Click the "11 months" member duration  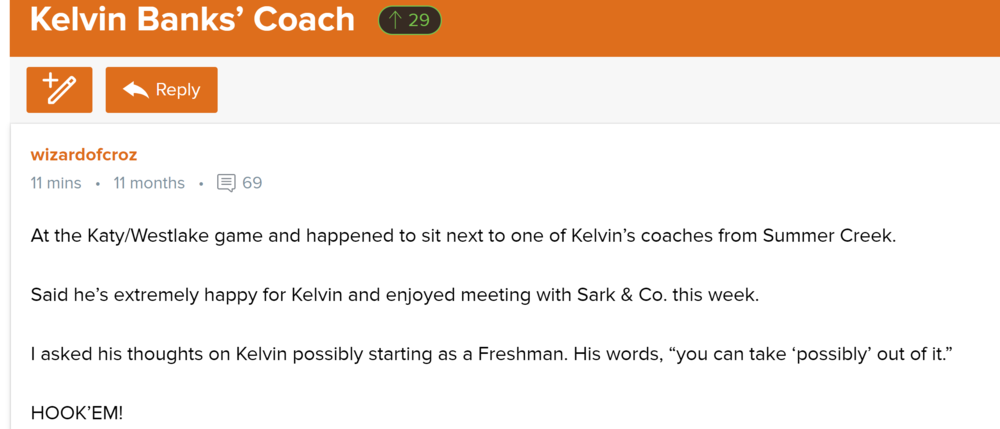(149, 183)
